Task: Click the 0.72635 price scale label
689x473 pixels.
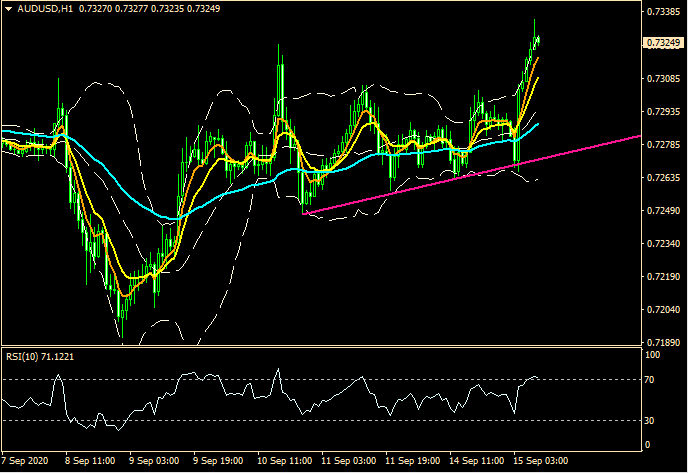Action: tap(662, 178)
